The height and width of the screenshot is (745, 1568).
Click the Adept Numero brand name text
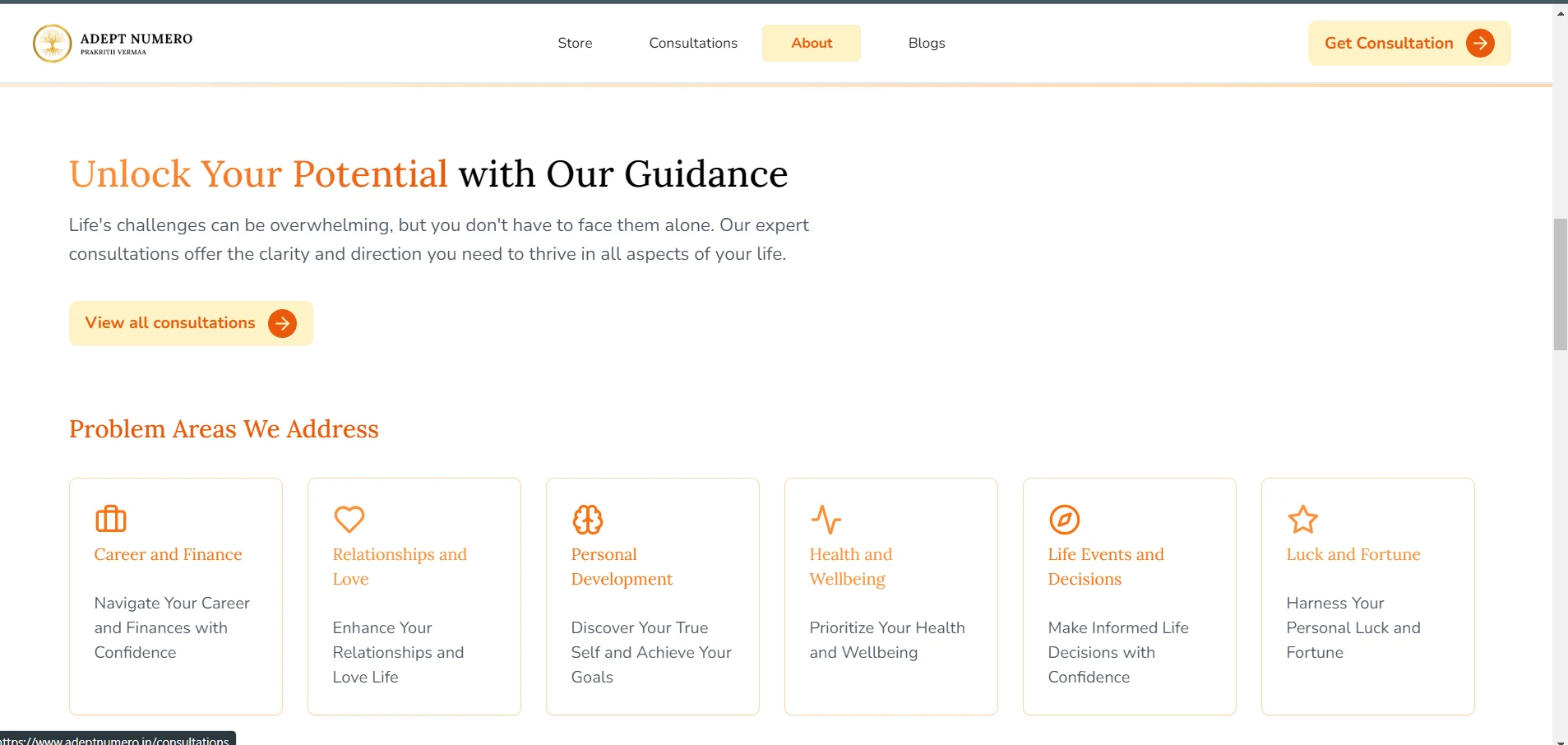(x=136, y=39)
